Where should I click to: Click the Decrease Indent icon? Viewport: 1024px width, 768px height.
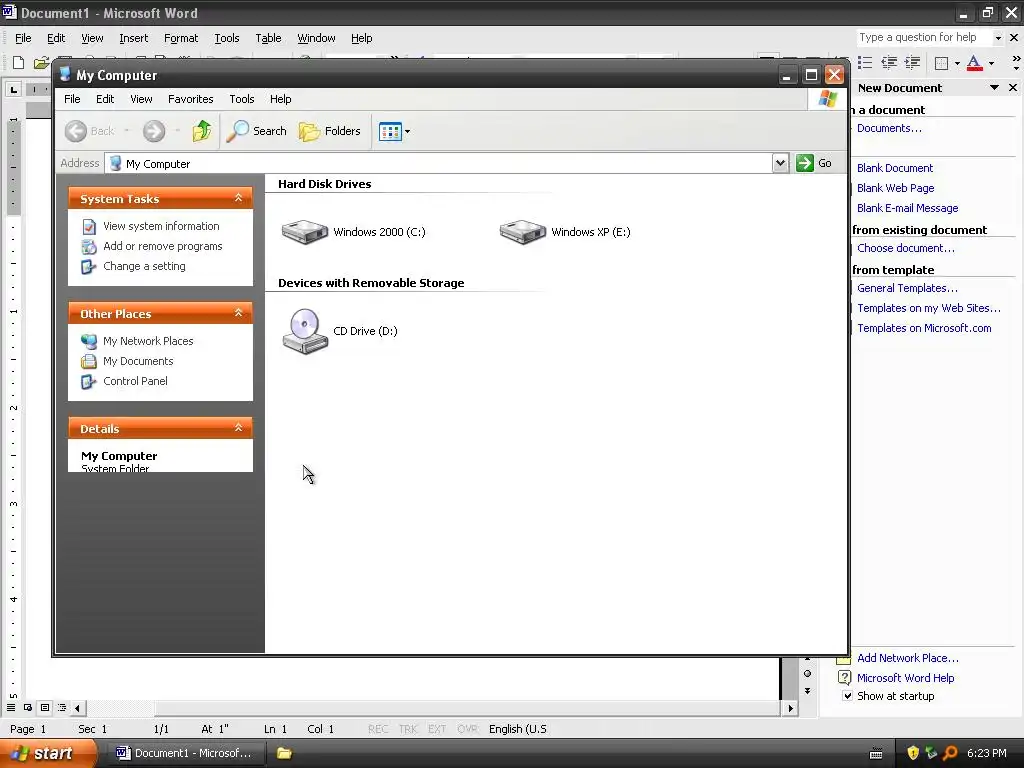click(889, 63)
